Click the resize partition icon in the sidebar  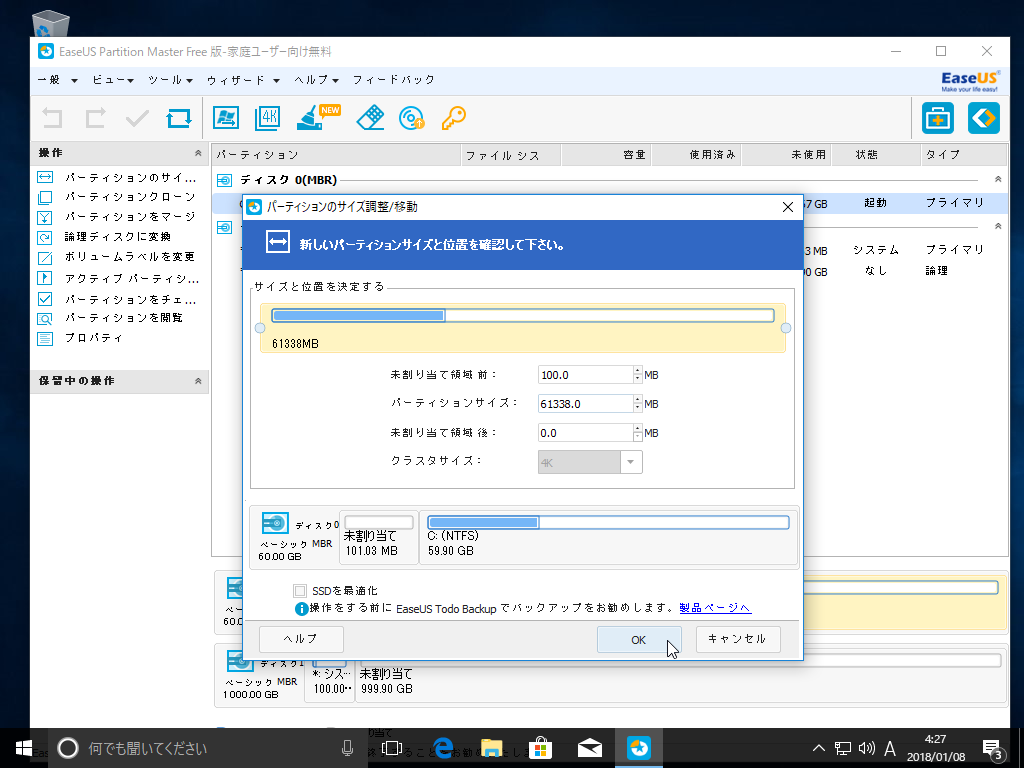tap(45, 178)
